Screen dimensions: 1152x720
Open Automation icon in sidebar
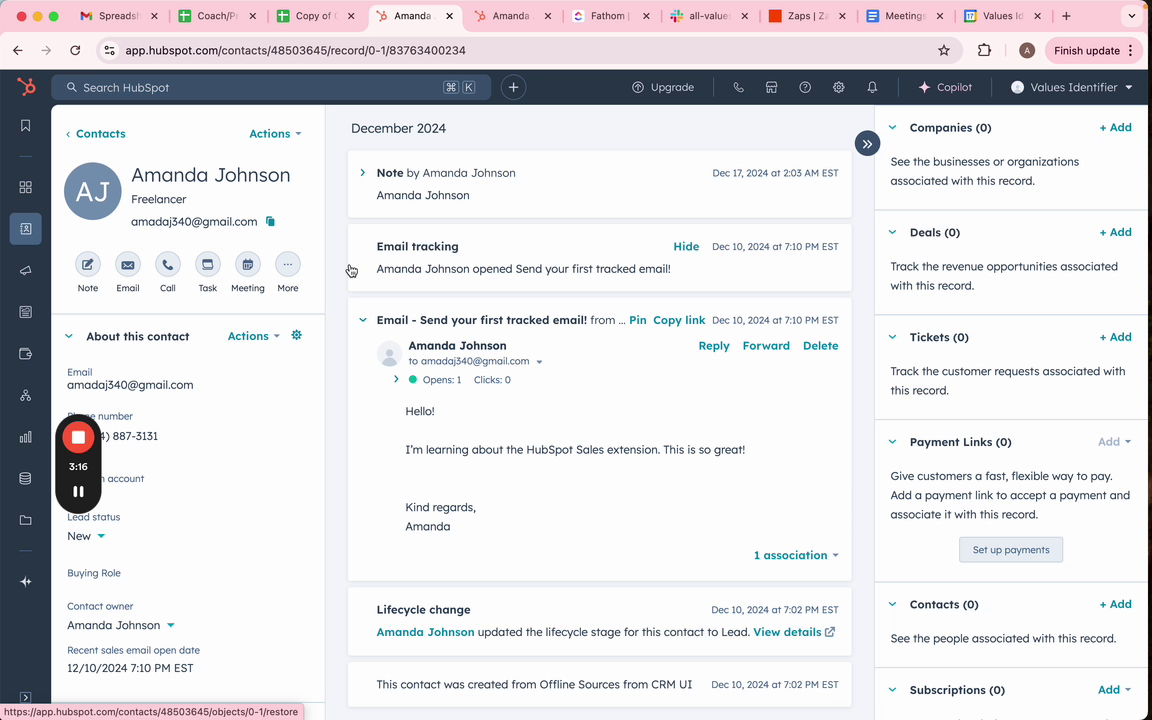coord(26,396)
